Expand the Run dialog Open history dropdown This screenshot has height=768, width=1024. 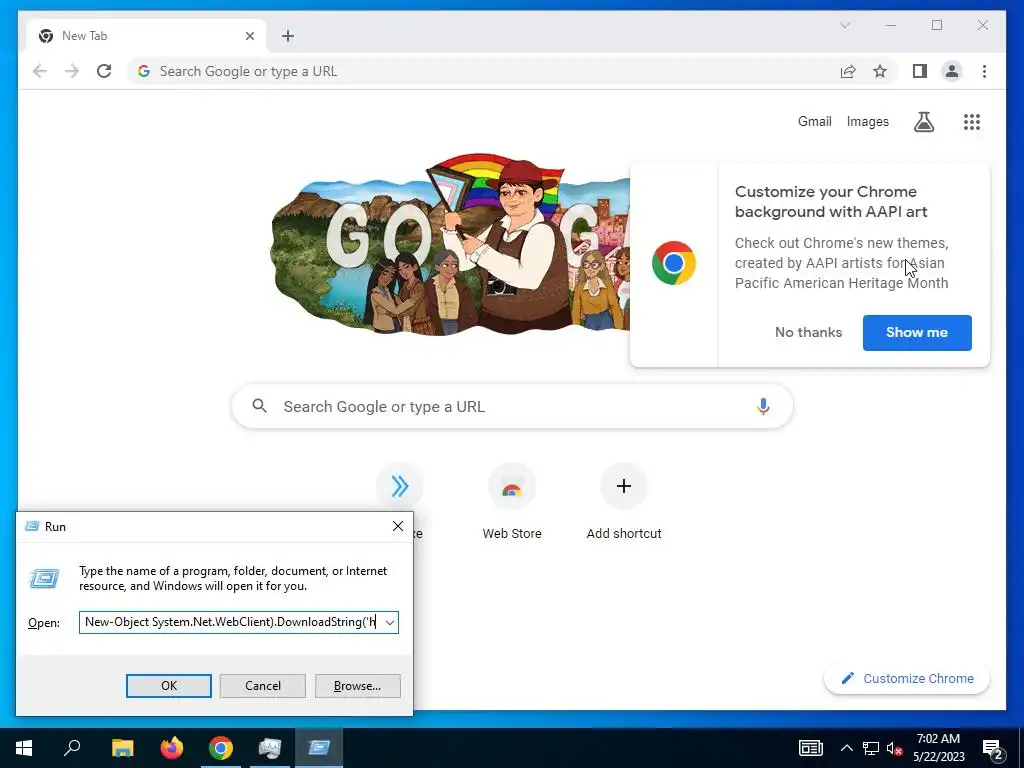pyautogui.click(x=390, y=622)
